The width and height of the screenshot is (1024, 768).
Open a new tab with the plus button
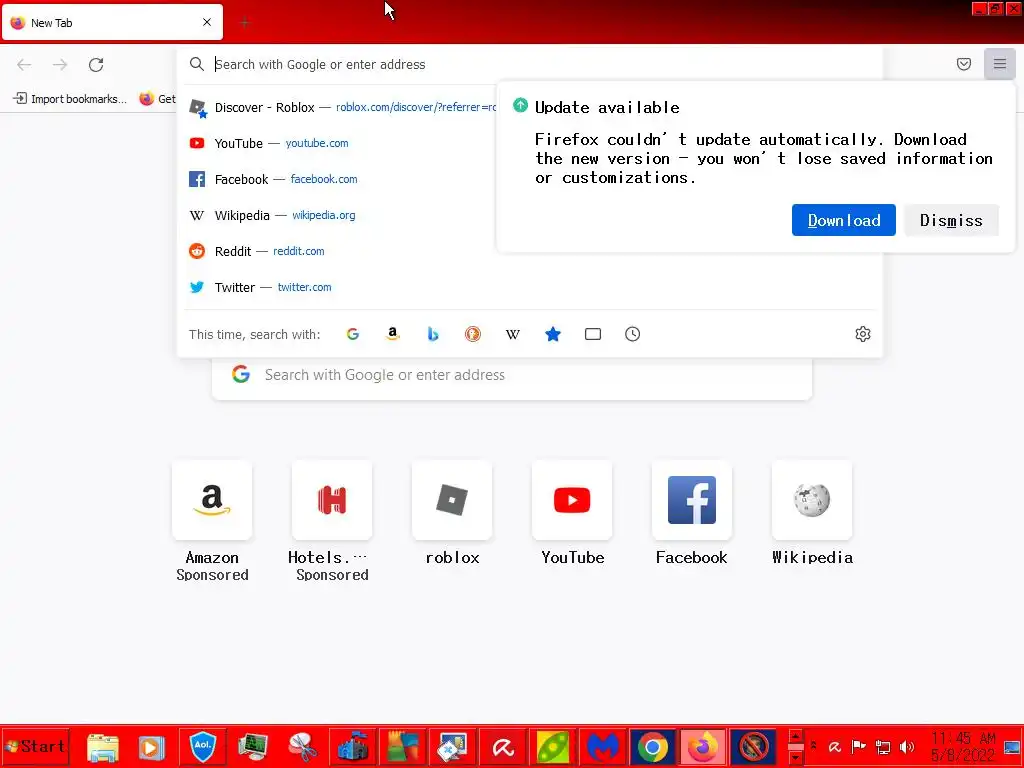coord(245,23)
